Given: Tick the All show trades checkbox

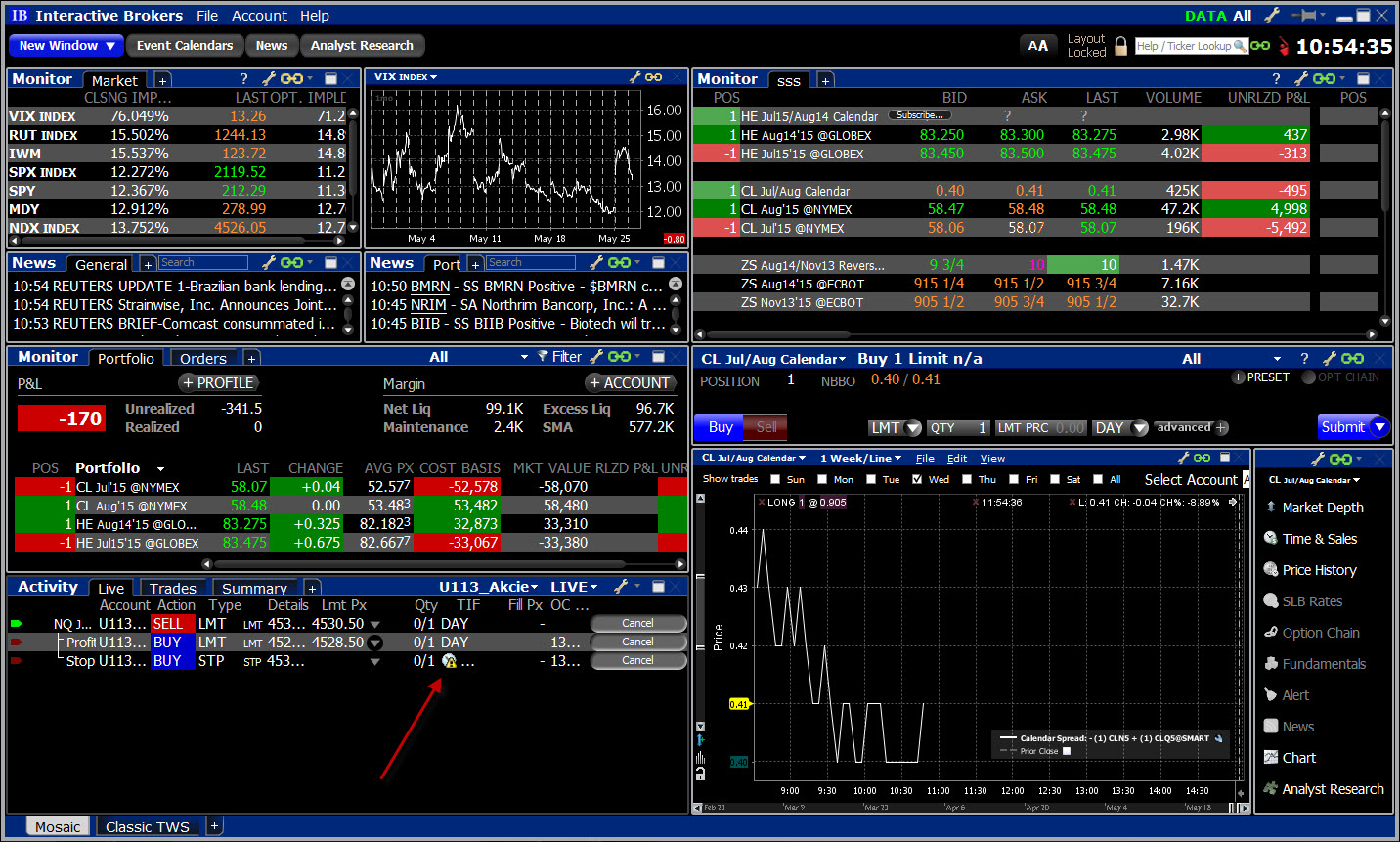Looking at the screenshot, I should [1098, 480].
